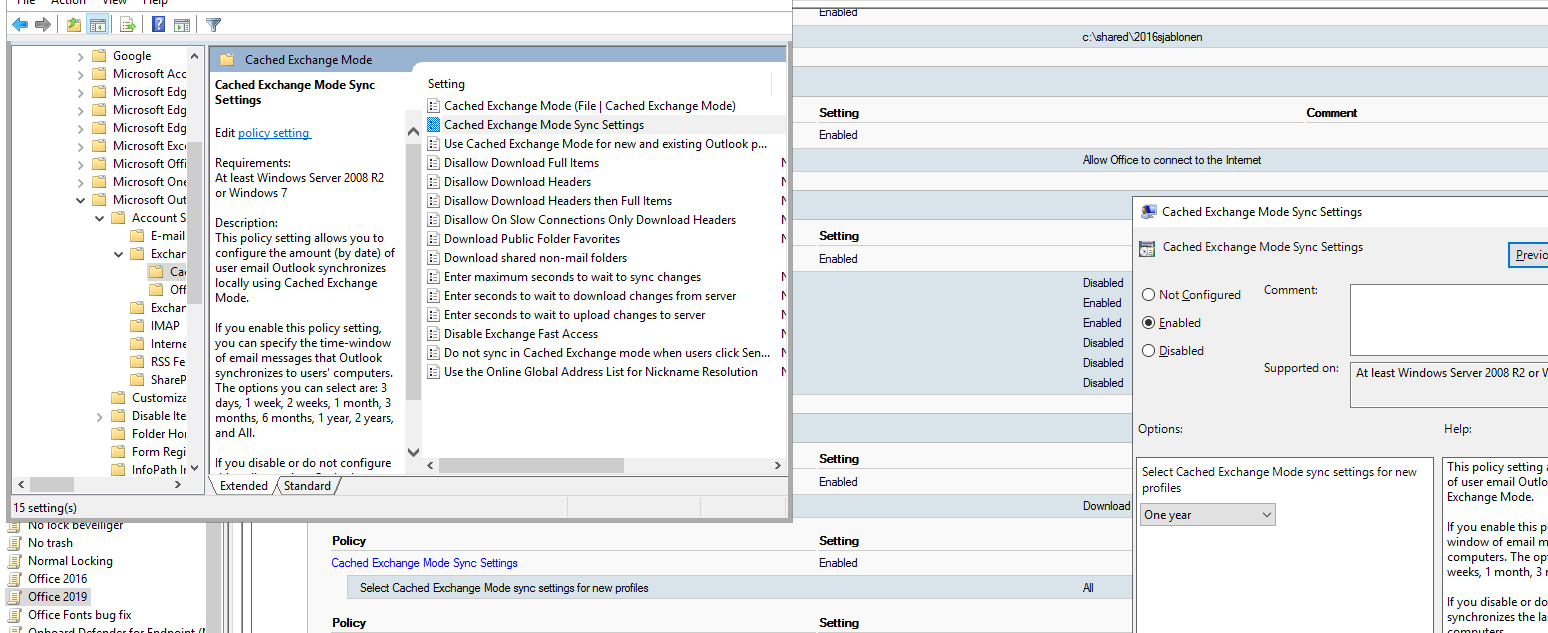Click the Up One Level folder icon
Viewport: 1548px width, 633px height.
74,25
